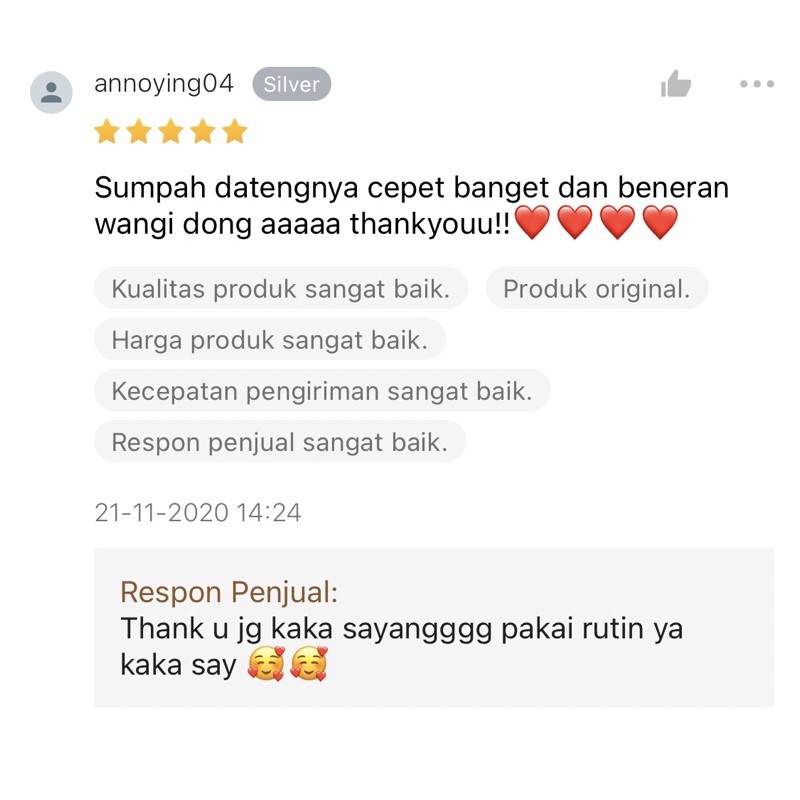Click the second smiling hearts emoji in reply
The image size is (800, 800).
(x=308, y=663)
